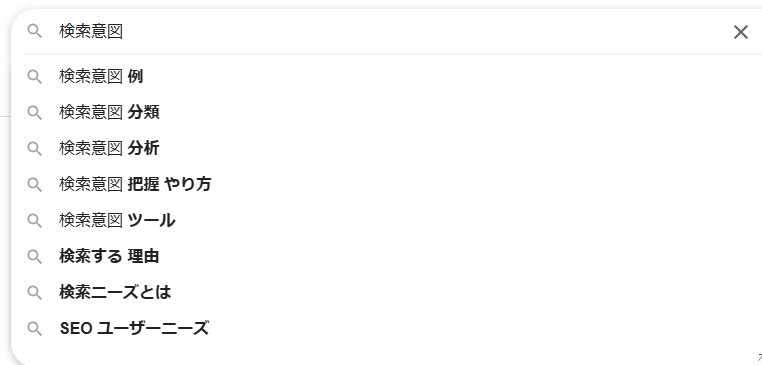
Task: Click the magnifier icon in the search box
Action: (35, 32)
